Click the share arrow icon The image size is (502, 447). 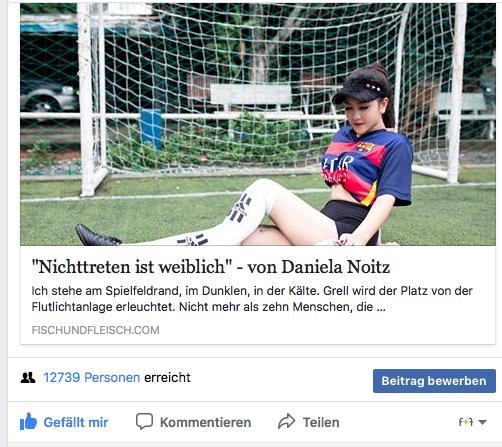click(287, 421)
